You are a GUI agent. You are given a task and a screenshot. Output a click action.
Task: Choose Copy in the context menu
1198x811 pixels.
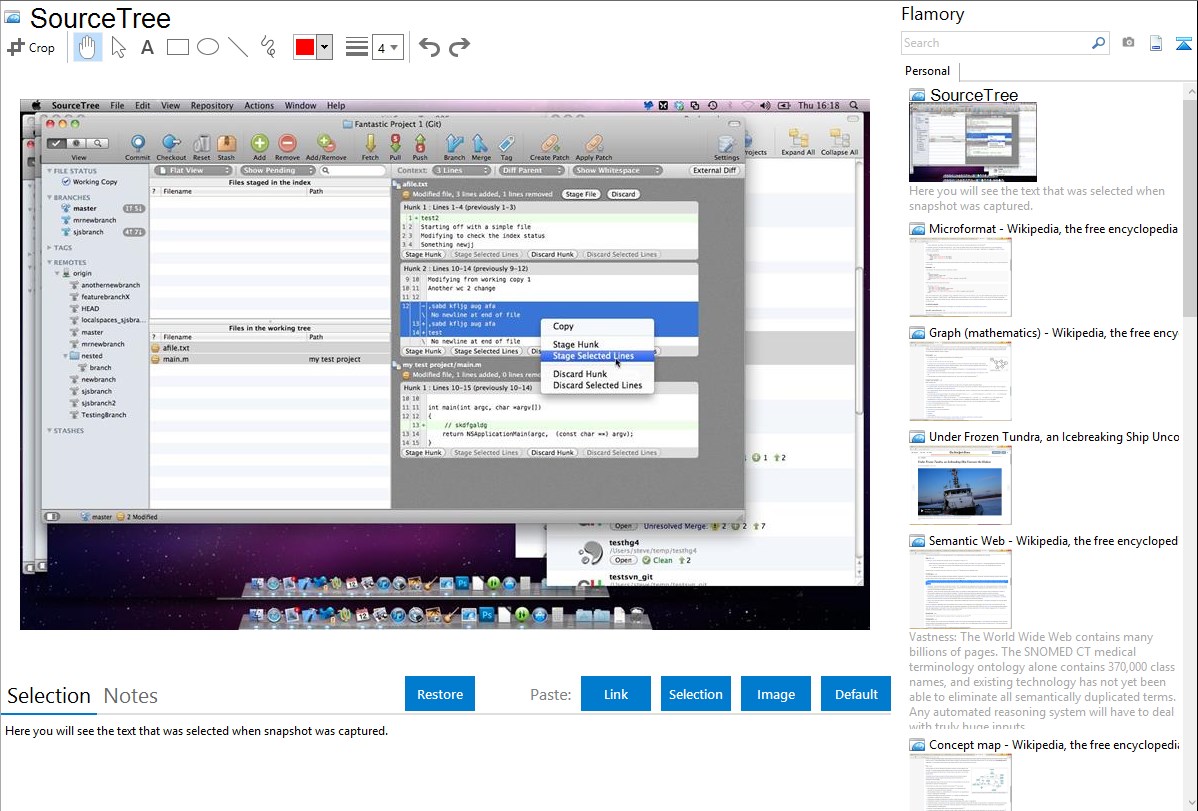(x=563, y=326)
